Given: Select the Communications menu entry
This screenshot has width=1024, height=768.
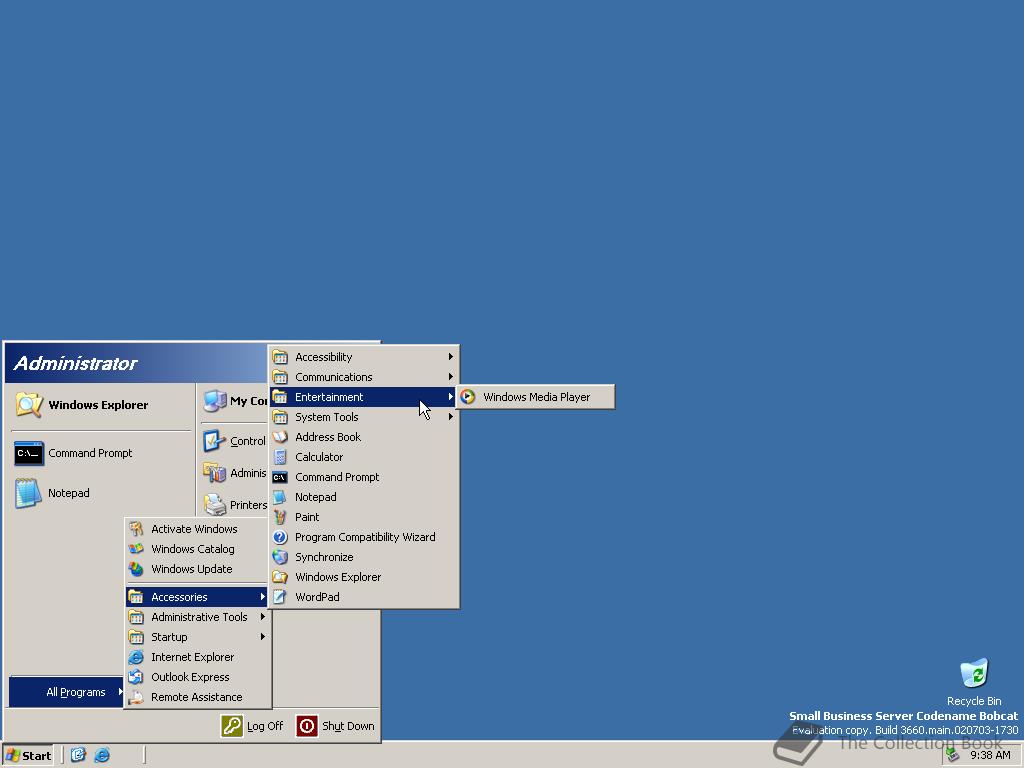Looking at the screenshot, I should point(364,377).
